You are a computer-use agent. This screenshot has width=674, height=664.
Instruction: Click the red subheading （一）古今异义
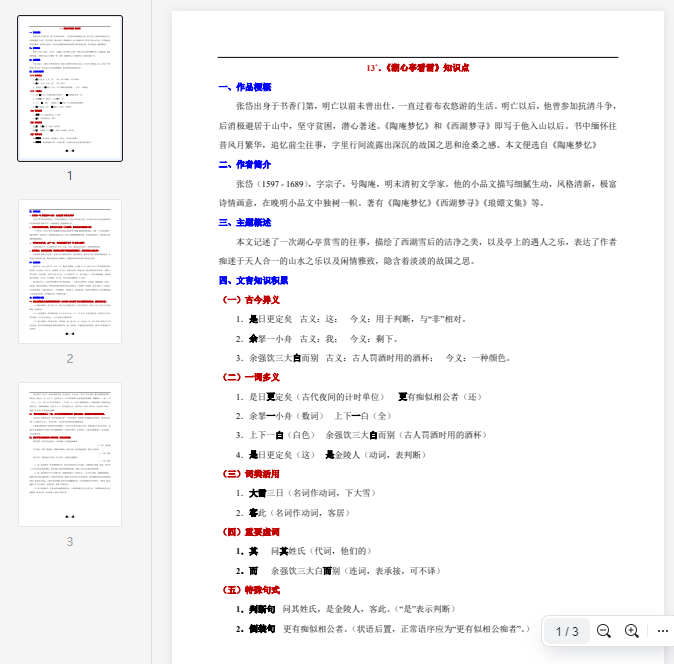point(250,299)
